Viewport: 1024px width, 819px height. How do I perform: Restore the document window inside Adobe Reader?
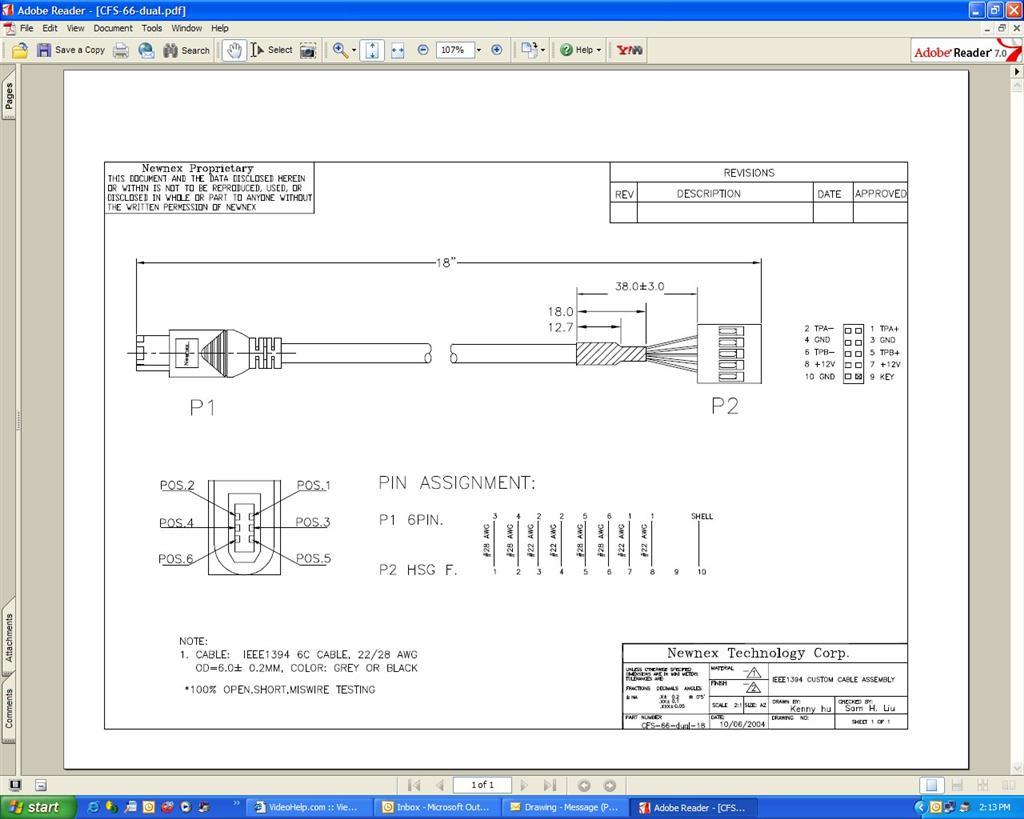click(1001, 28)
